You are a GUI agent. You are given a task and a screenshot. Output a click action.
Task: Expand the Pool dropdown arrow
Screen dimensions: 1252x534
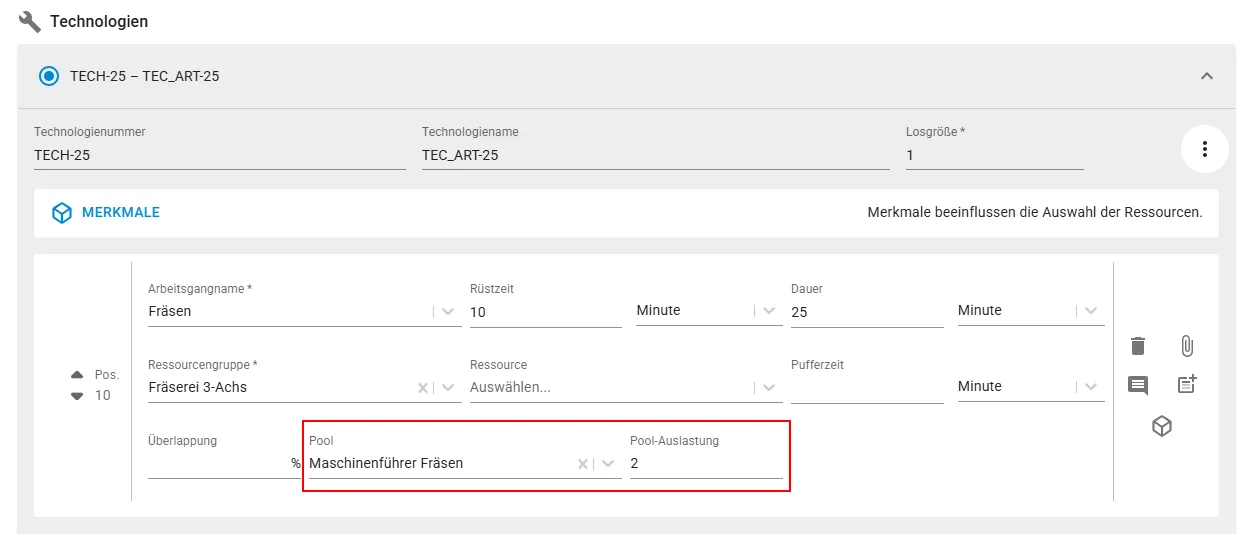pyautogui.click(x=608, y=463)
